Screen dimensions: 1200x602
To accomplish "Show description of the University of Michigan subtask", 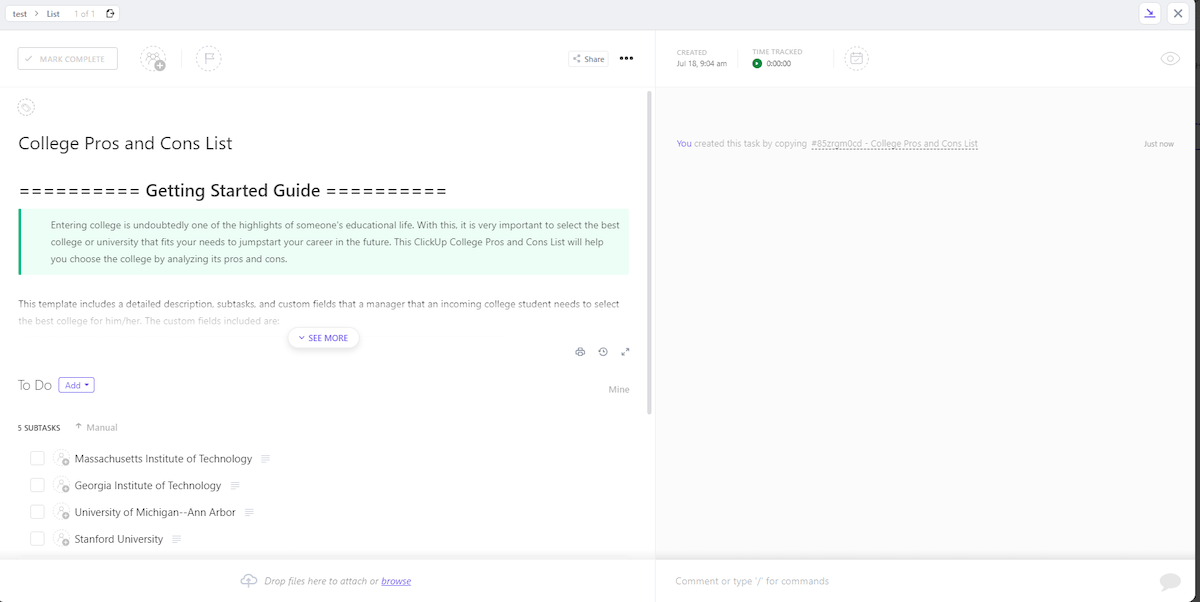I will pos(249,512).
